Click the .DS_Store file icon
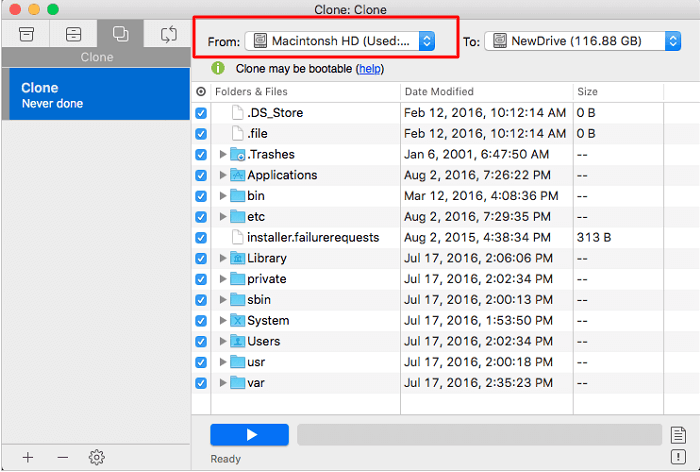Image resolution: width=700 pixels, height=472 pixels. tap(238, 113)
